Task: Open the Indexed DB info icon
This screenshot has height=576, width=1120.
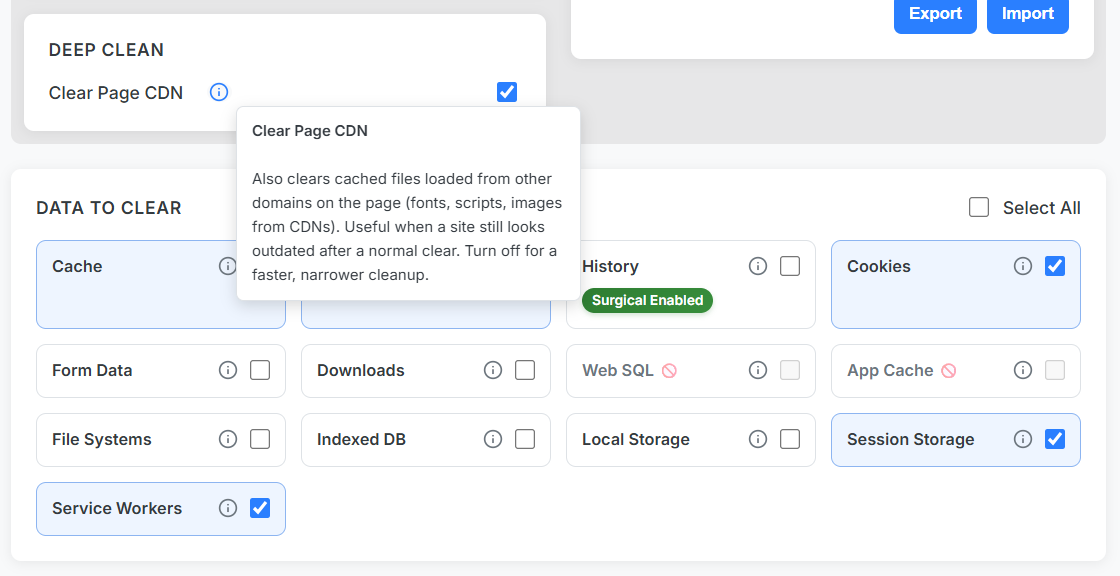Action: [x=493, y=439]
